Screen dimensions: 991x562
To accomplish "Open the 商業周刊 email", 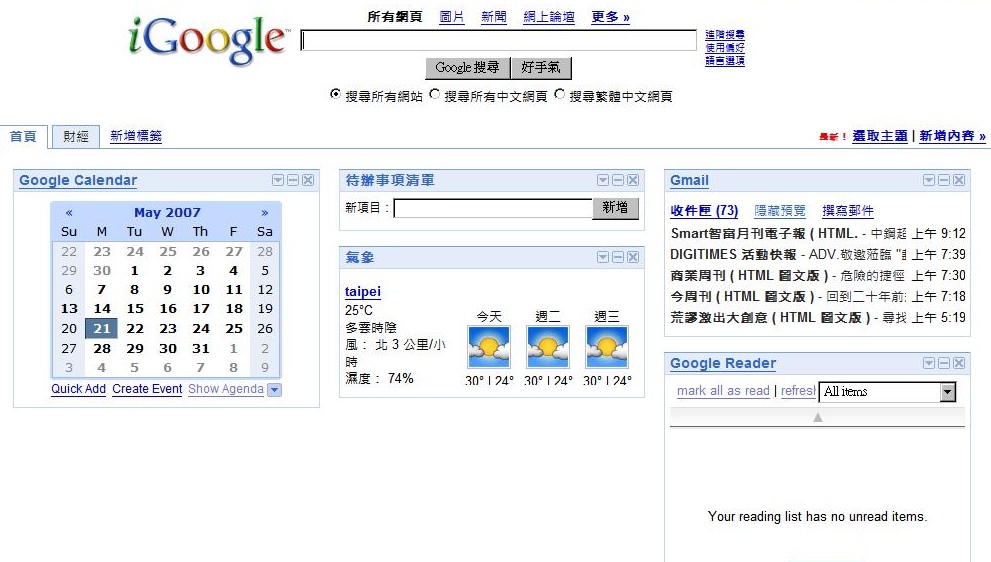I will (x=818, y=276).
